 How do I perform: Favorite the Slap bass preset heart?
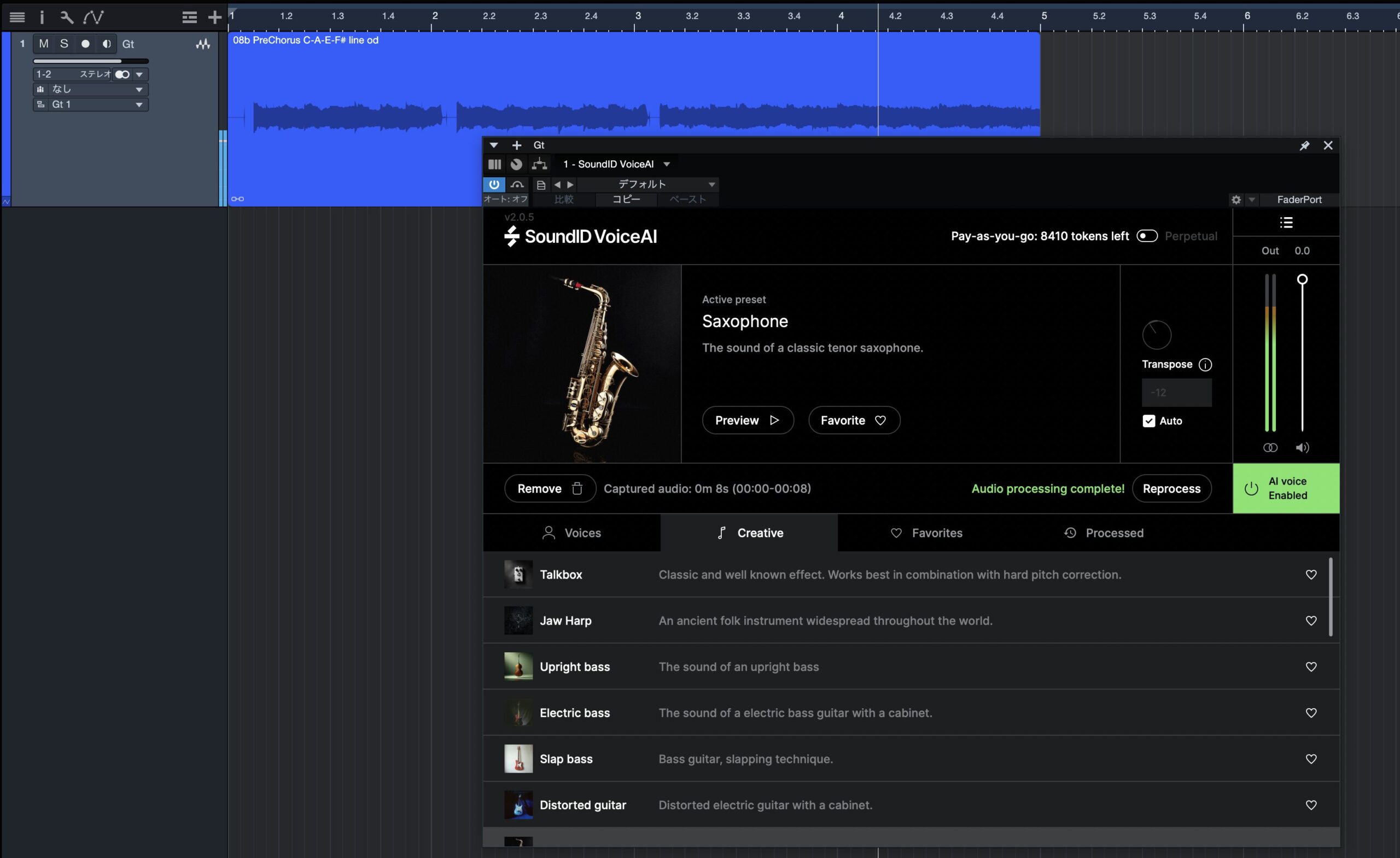click(1311, 758)
